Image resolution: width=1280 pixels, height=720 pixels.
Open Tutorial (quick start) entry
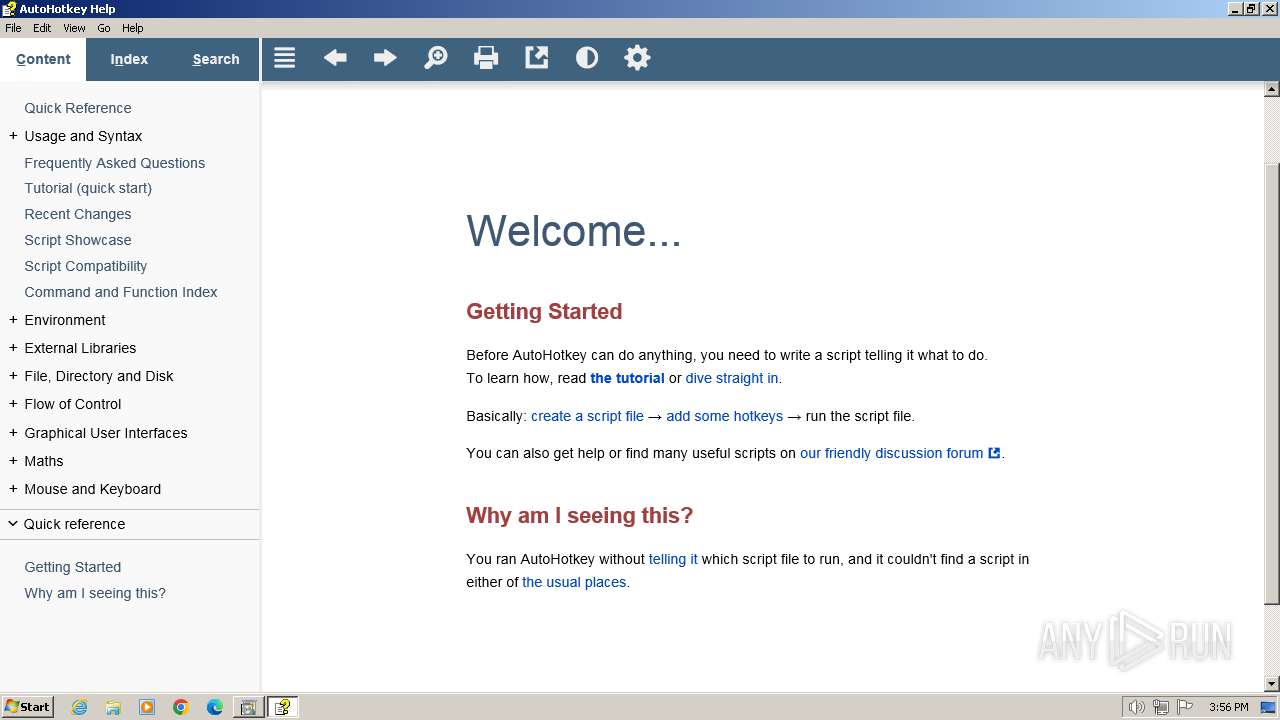(88, 188)
